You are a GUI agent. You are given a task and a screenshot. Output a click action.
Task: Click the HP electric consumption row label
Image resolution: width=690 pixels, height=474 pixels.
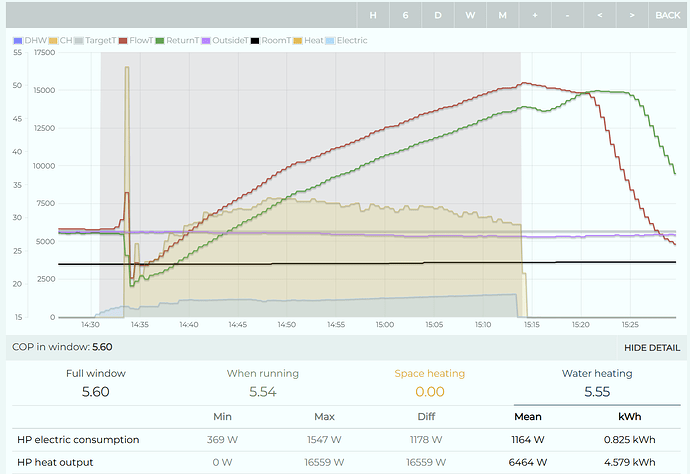point(78,440)
